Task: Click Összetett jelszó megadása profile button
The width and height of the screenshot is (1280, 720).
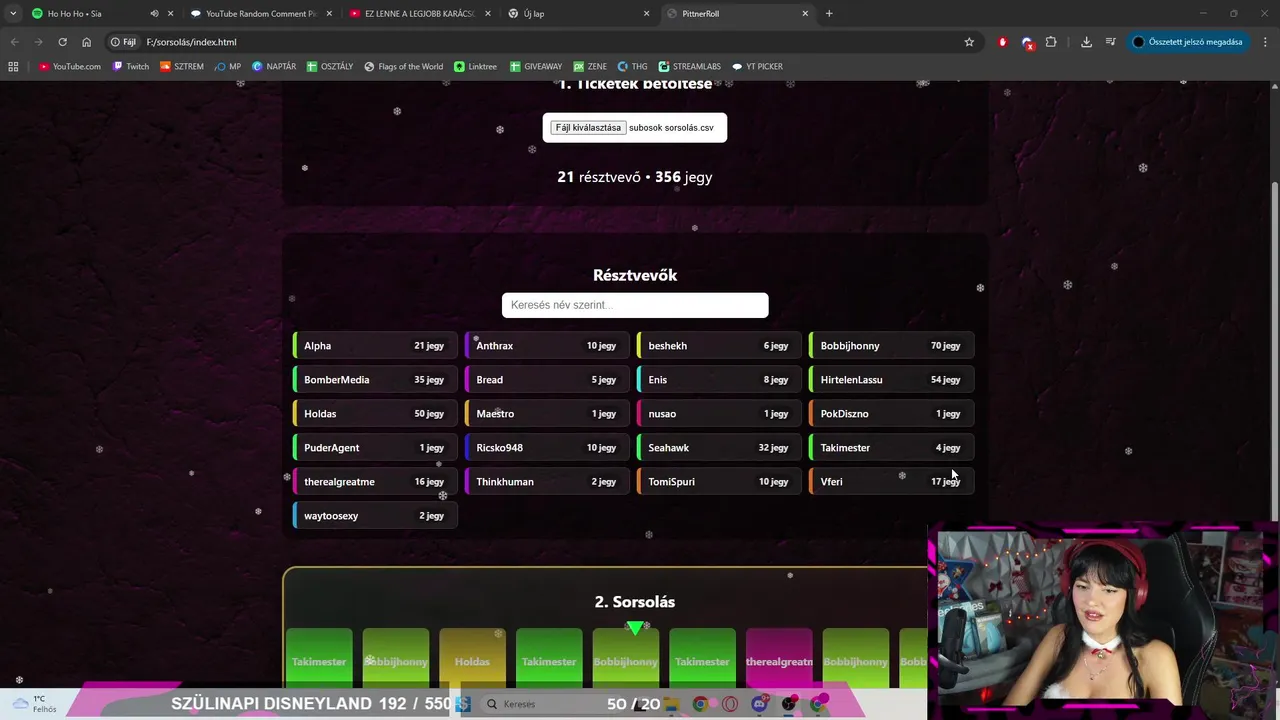Action: point(1188,42)
